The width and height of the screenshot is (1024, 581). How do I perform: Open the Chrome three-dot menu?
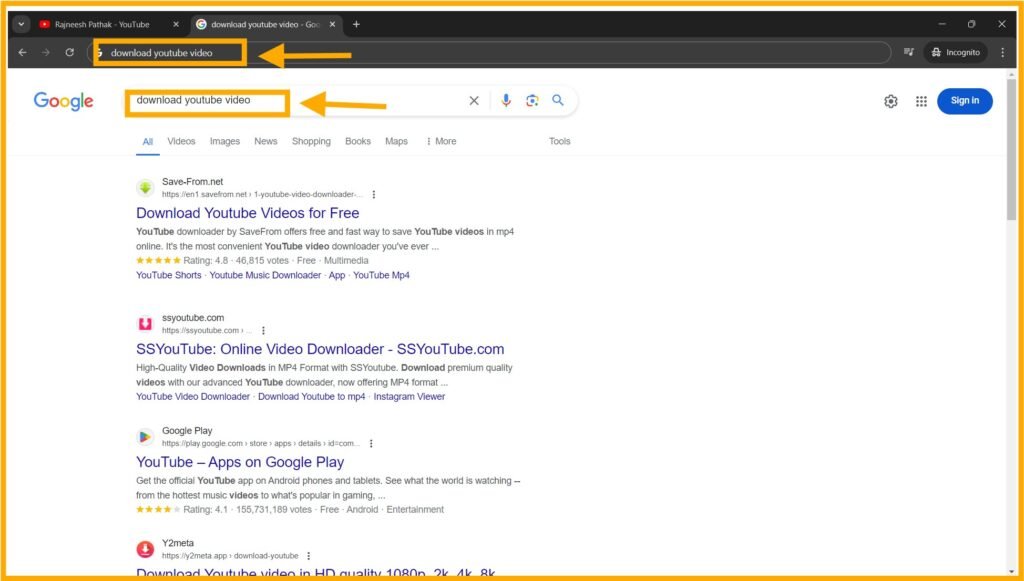pos(1002,52)
